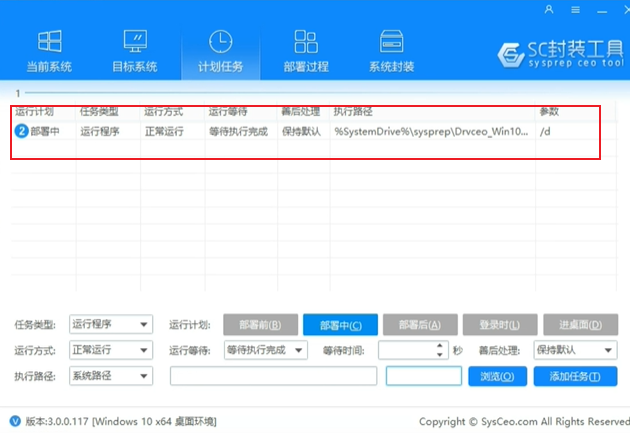The width and height of the screenshot is (630, 433).
Task: Open the 系统封装 box icon
Action: pyautogui.click(x=392, y=41)
